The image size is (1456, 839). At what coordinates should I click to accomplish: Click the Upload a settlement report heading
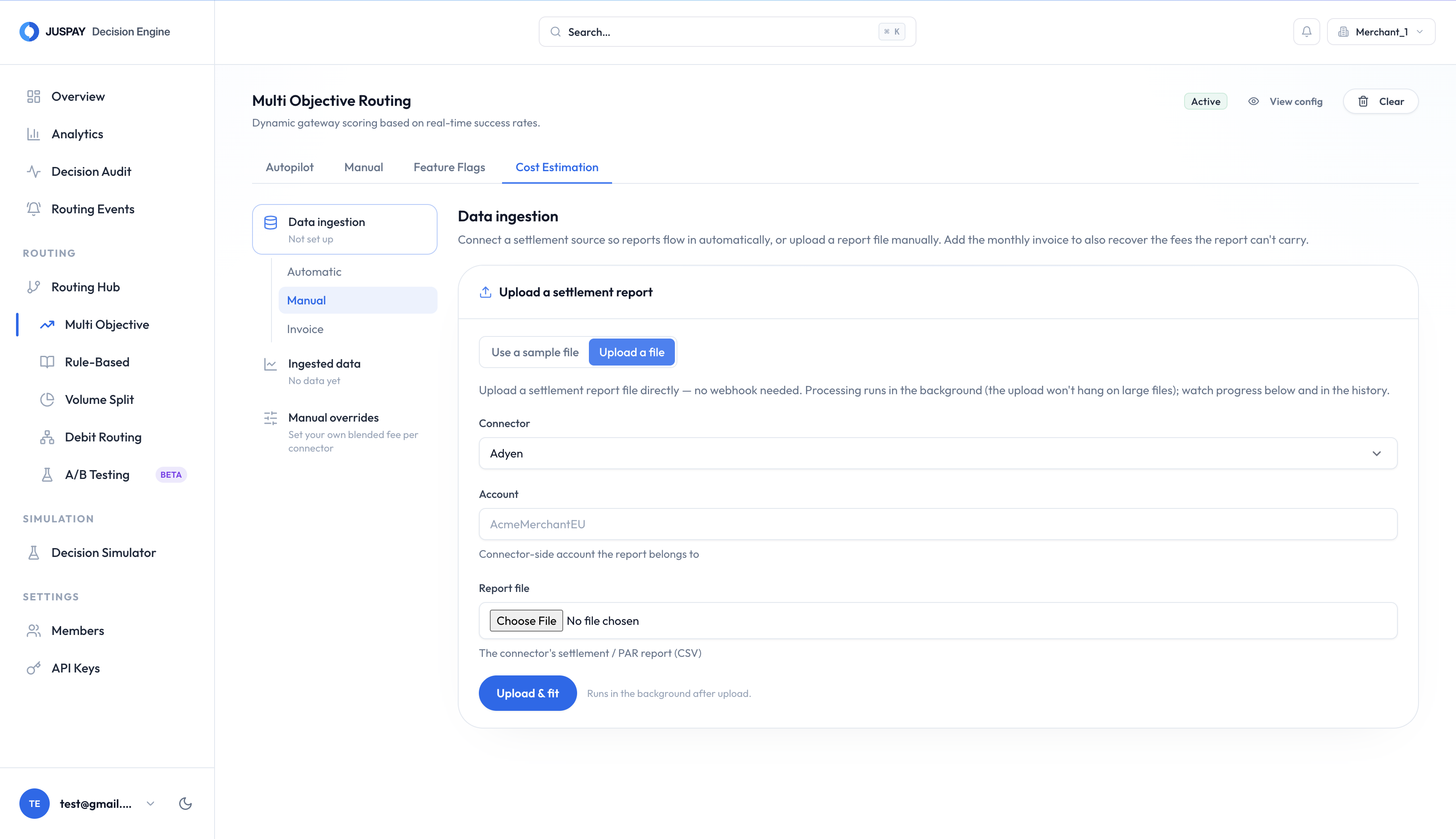point(575,292)
